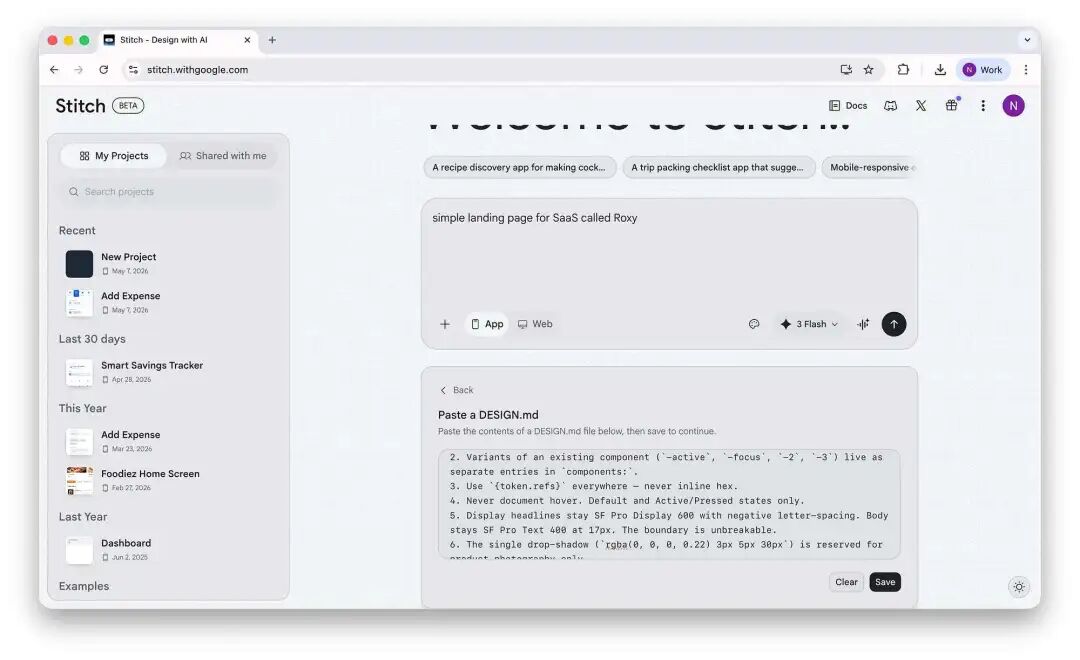1080x660 pixels.
Task: Open the Dashboard project
Action: click(169, 550)
